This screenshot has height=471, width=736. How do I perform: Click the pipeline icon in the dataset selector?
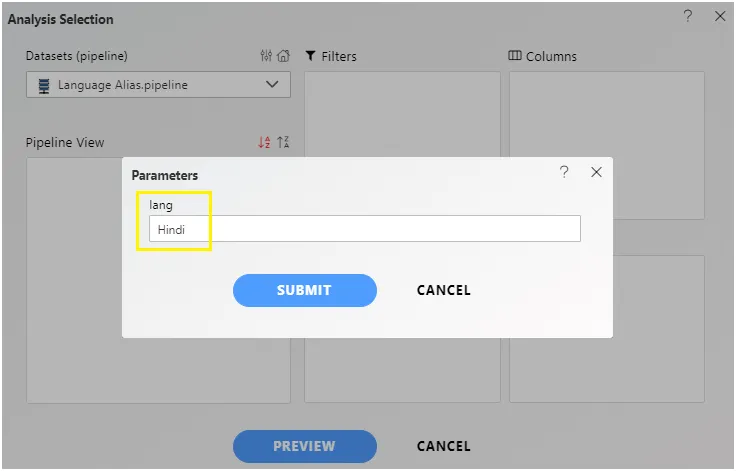[x=44, y=85]
